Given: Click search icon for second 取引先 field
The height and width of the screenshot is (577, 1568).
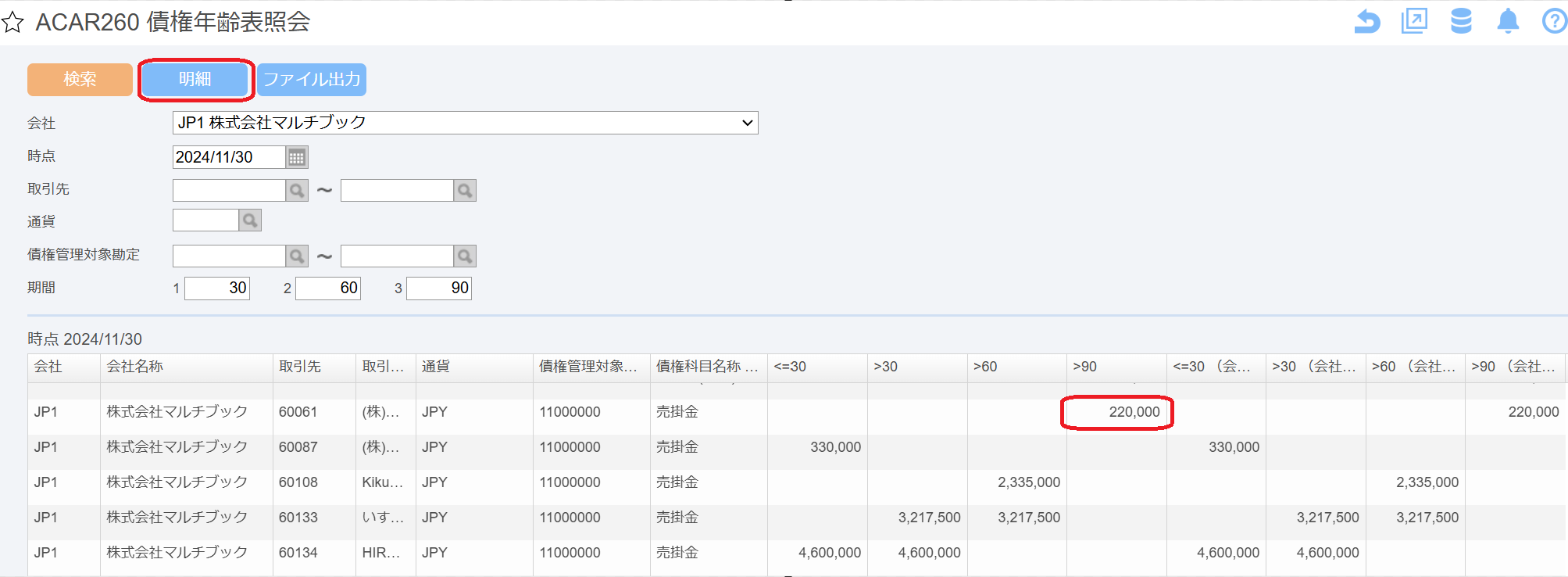Looking at the screenshot, I should pyautogui.click(x=465, y=190).
